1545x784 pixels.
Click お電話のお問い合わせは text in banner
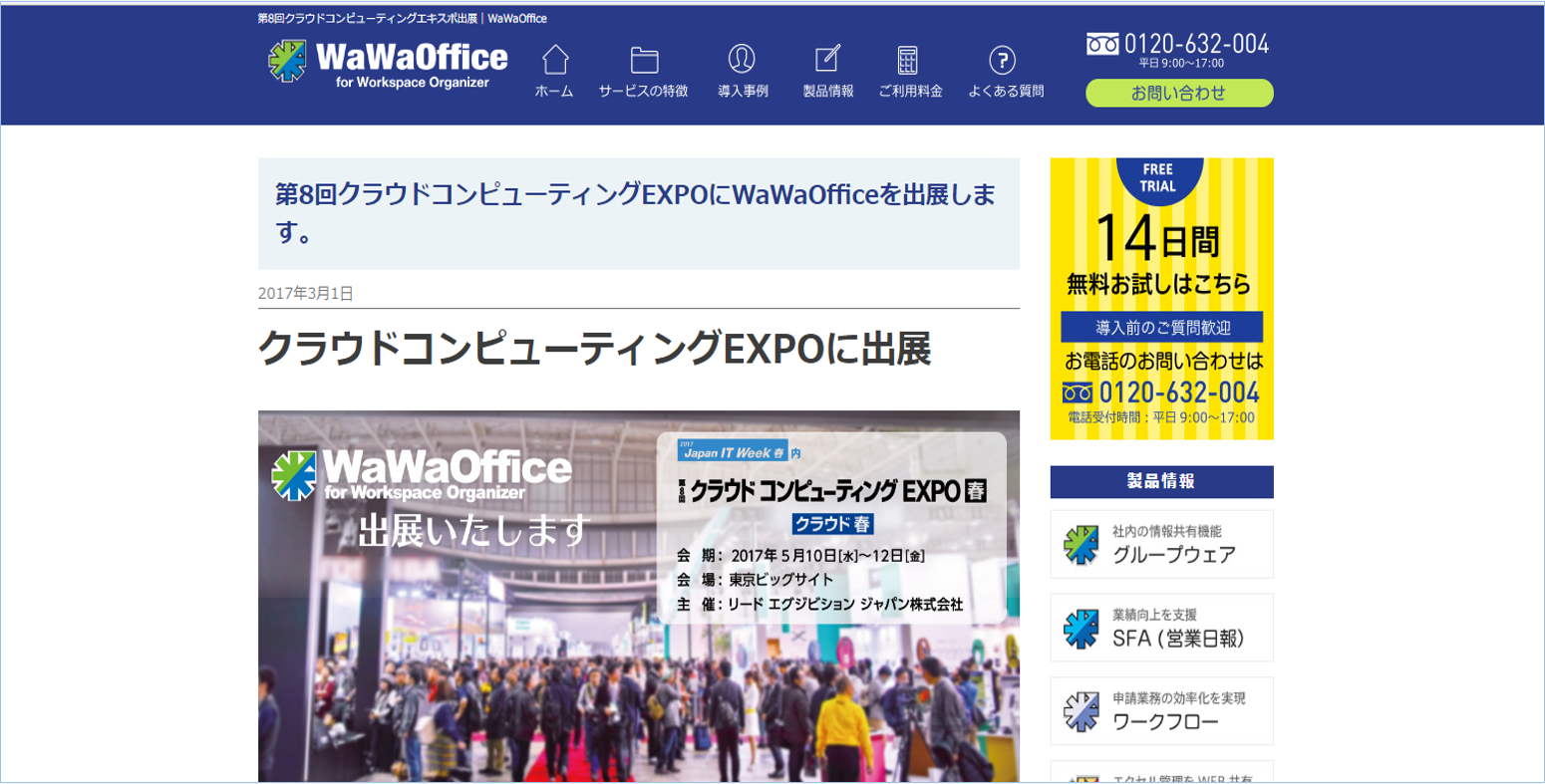[1163, 361]
